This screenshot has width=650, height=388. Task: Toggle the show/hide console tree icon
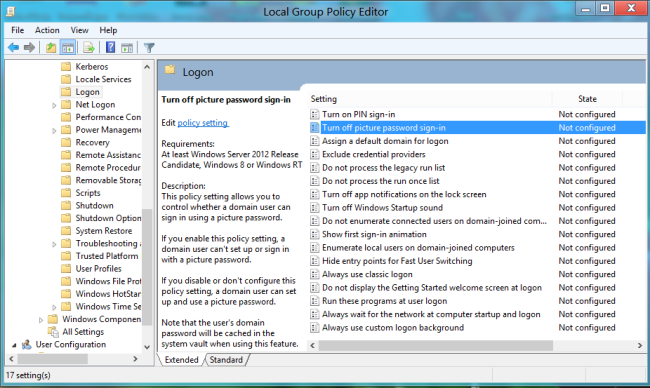[x=68, y=48]
